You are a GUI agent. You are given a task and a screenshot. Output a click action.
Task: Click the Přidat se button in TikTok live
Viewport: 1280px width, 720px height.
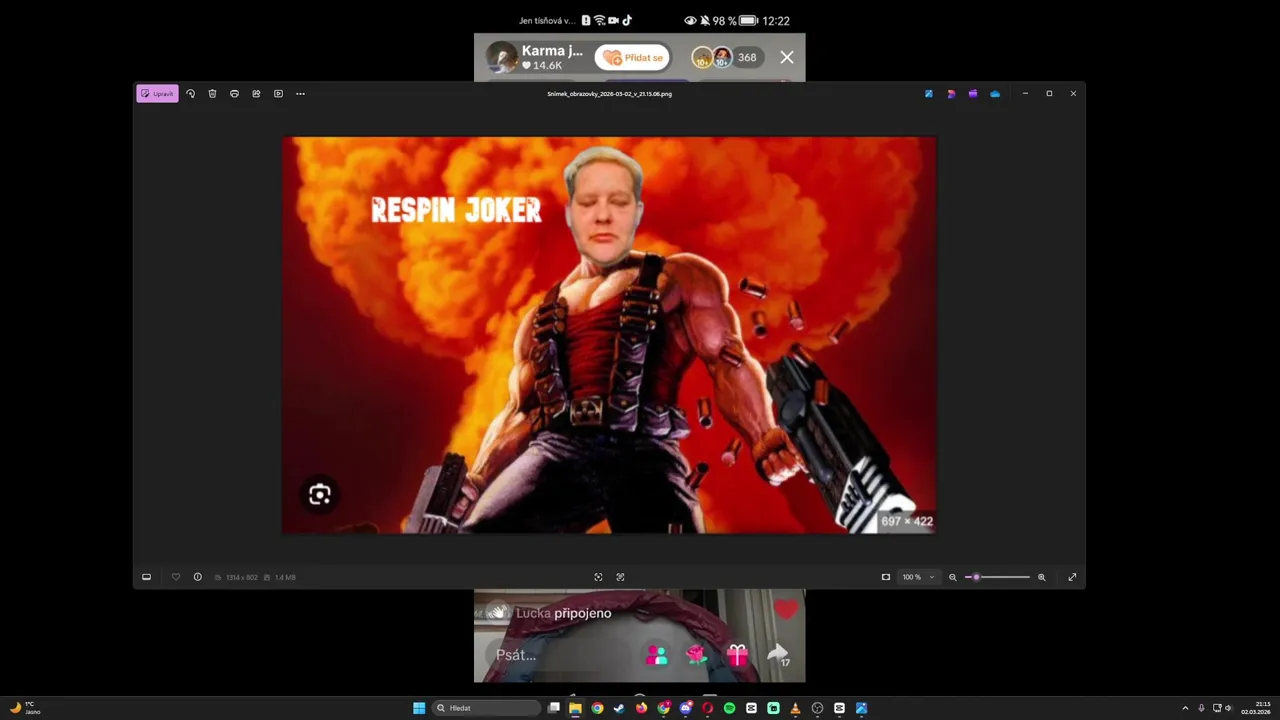632,57
